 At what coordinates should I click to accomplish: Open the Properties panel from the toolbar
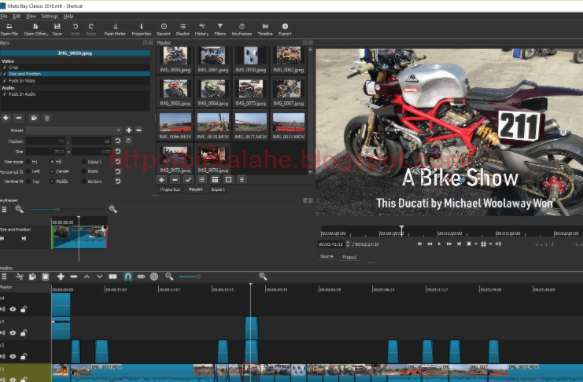(141, 29)
